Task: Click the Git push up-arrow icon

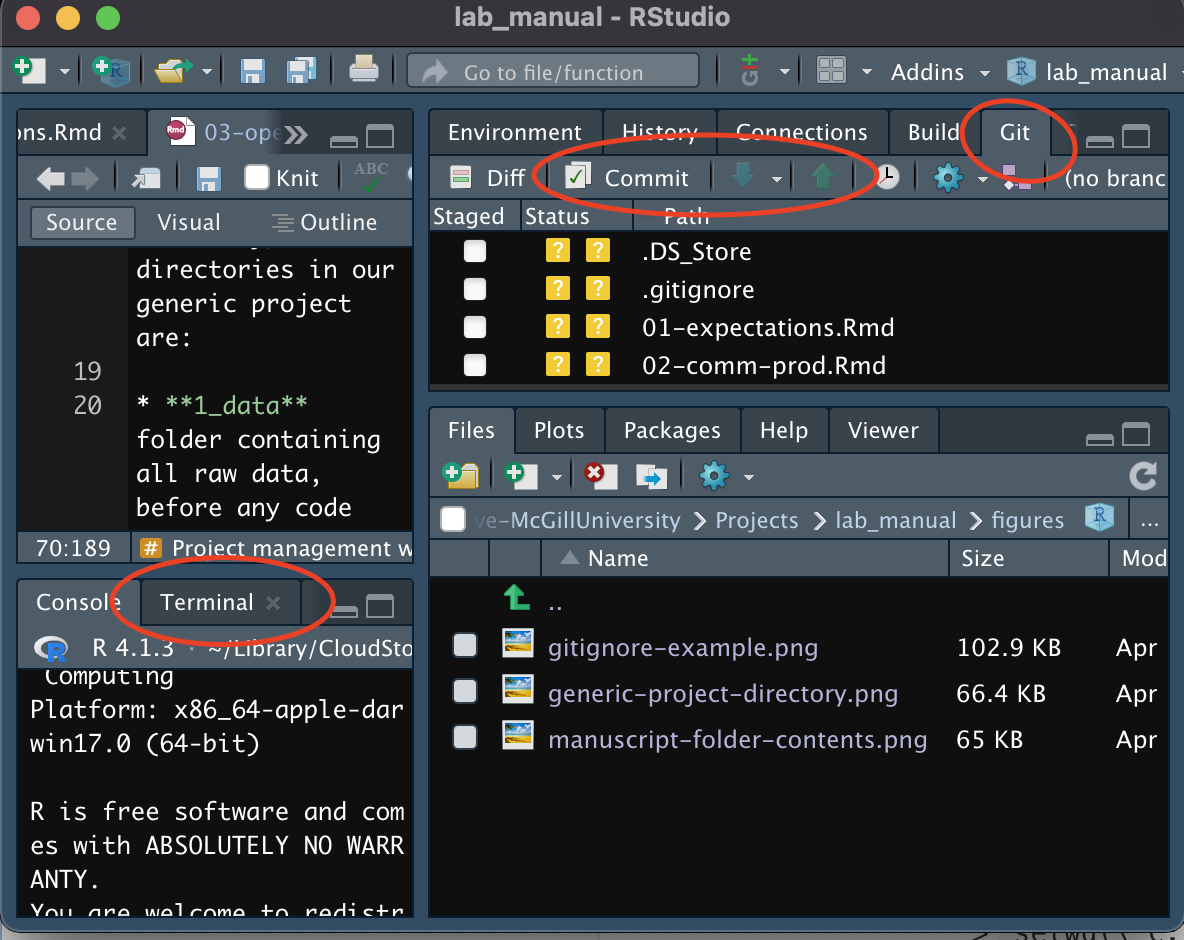Action: pos(822,177)
